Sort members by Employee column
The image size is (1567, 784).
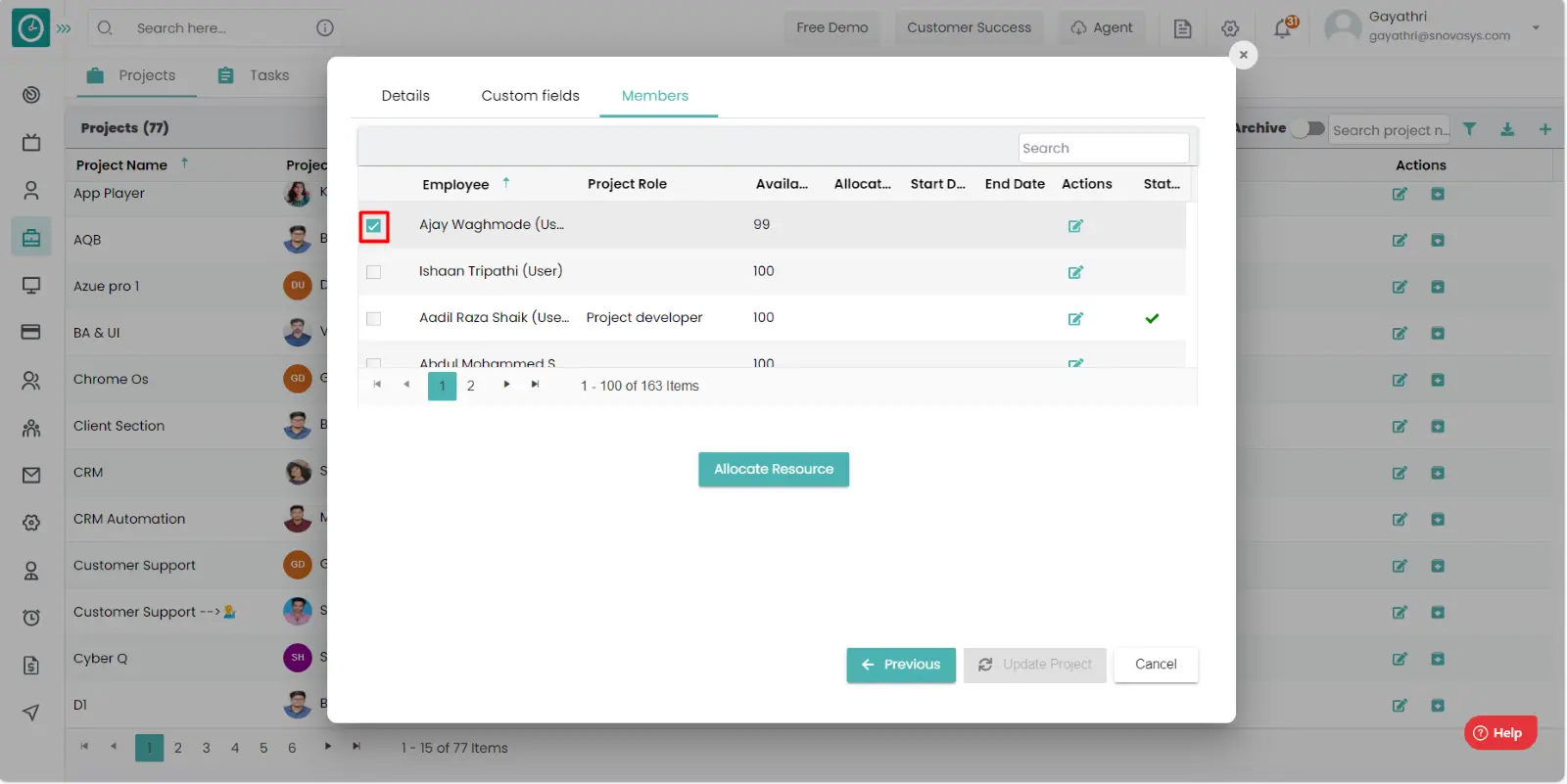(455, 185)
